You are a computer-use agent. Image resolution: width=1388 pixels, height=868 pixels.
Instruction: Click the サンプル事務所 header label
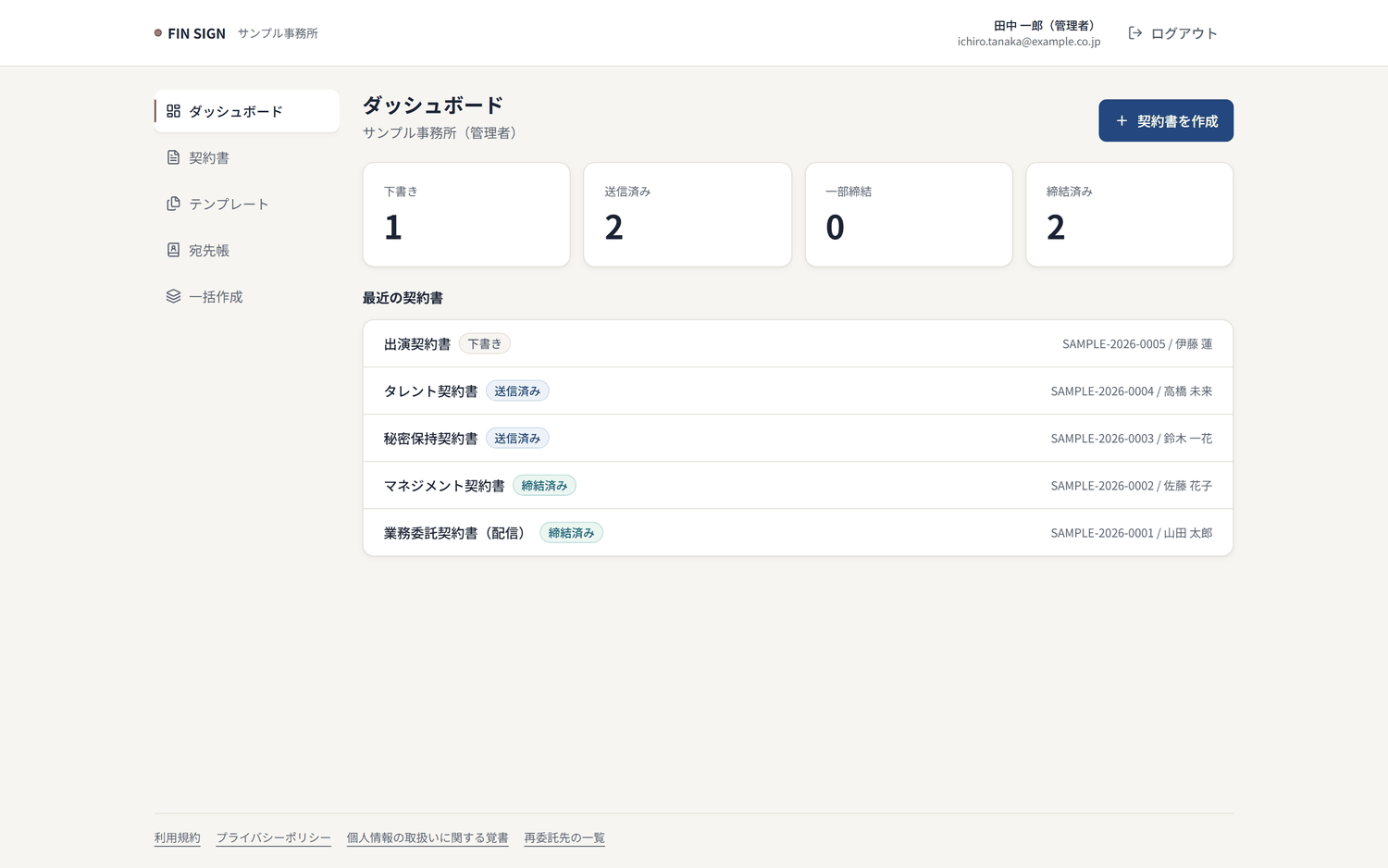point(278,33)
